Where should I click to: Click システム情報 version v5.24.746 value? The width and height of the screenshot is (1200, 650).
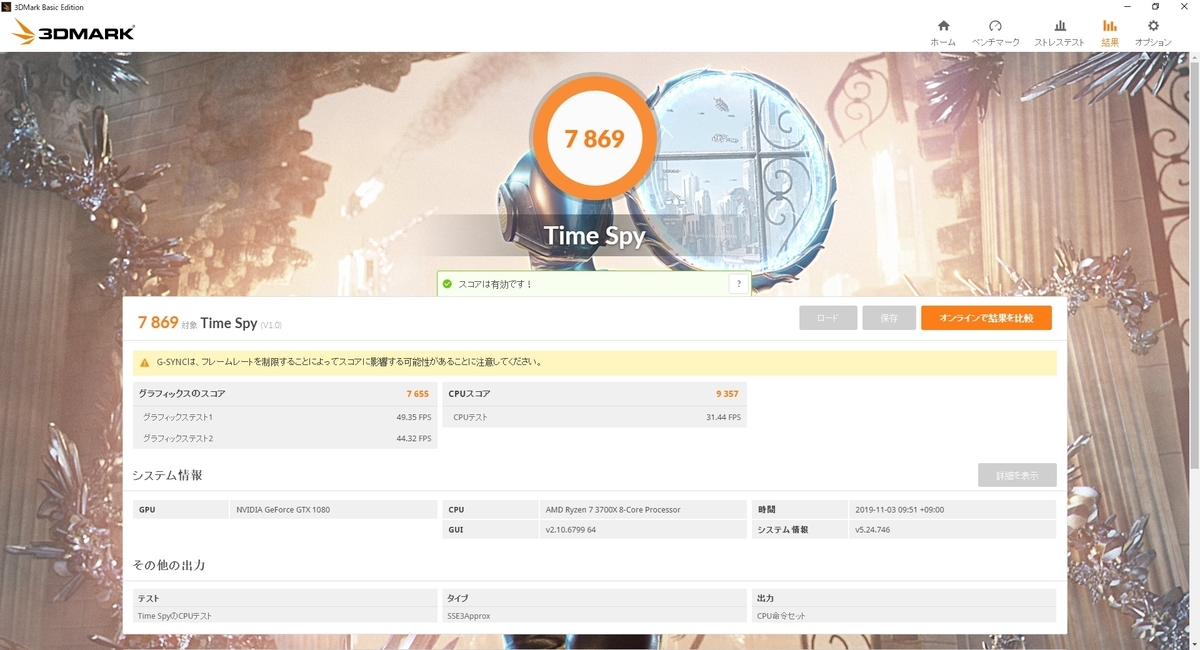coord(873,530)
